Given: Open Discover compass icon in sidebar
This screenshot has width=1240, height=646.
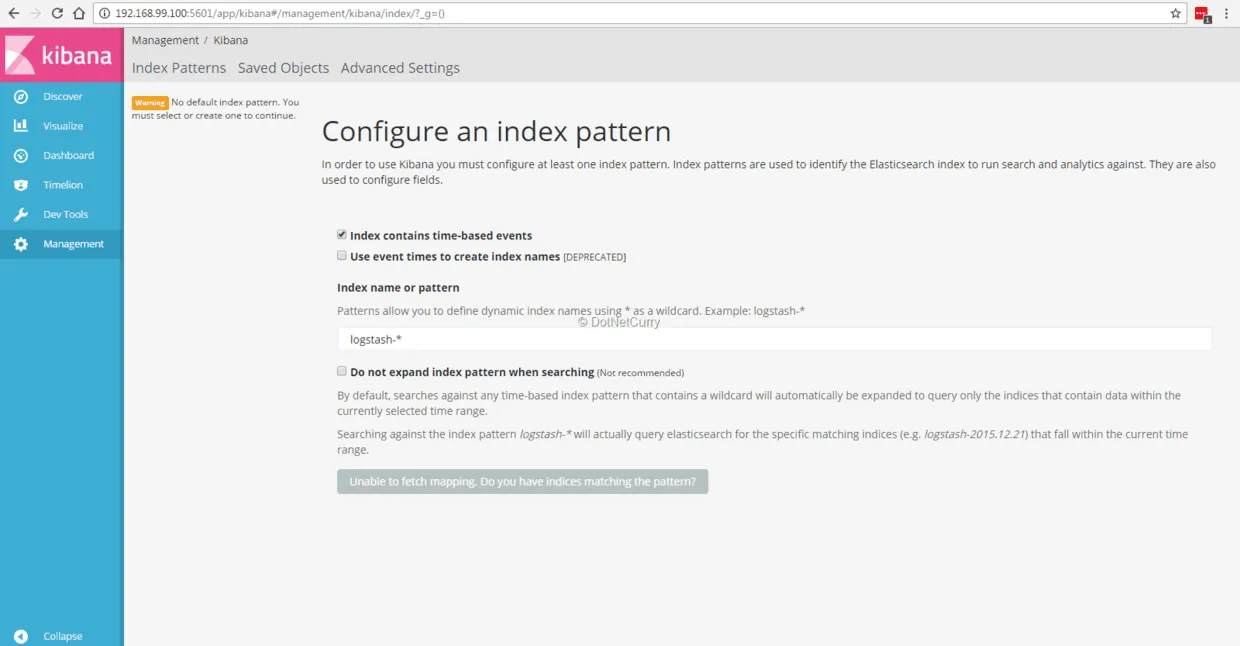Looking at the screenshot, I should click(20, 97).
